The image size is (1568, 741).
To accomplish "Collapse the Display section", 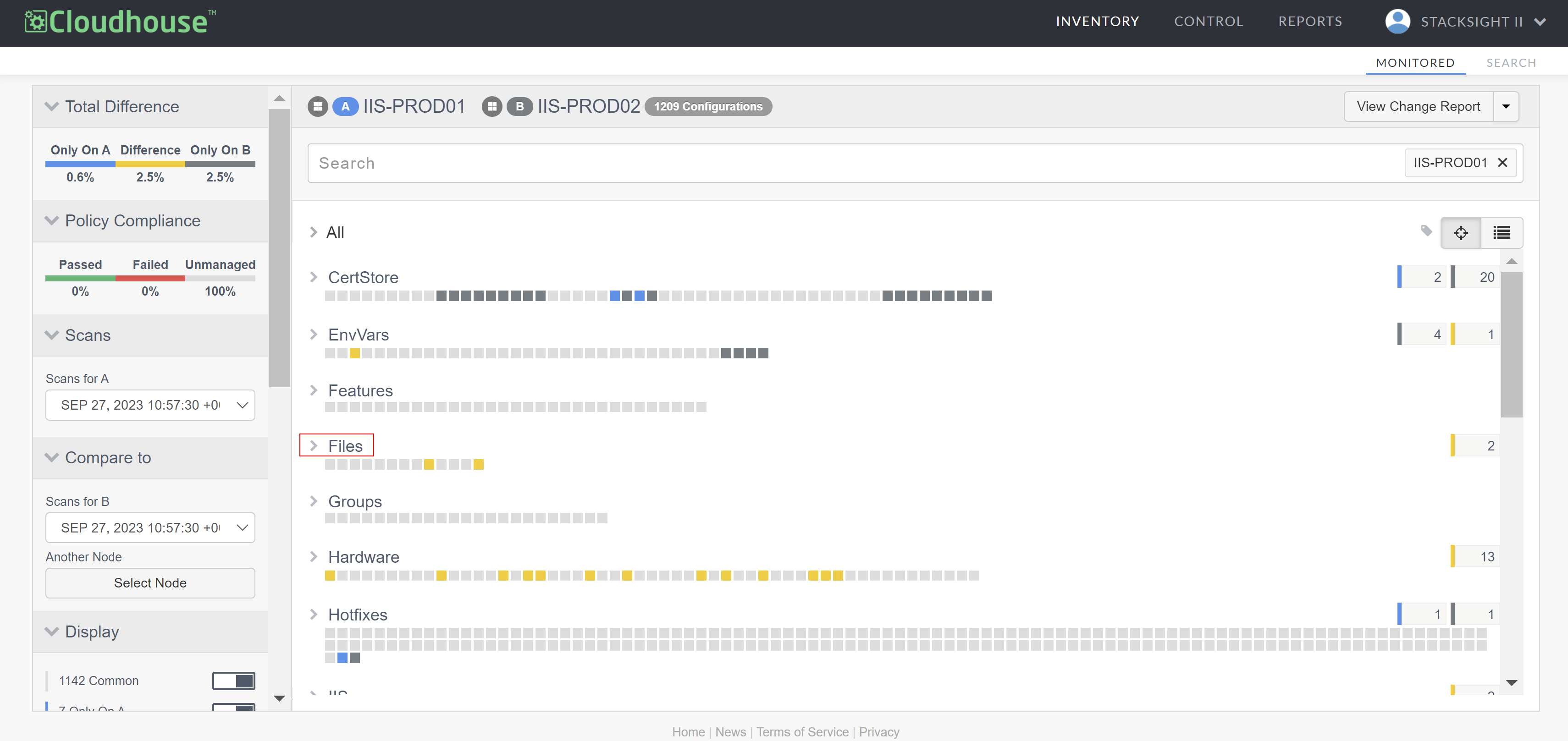I will pos(52,631).
